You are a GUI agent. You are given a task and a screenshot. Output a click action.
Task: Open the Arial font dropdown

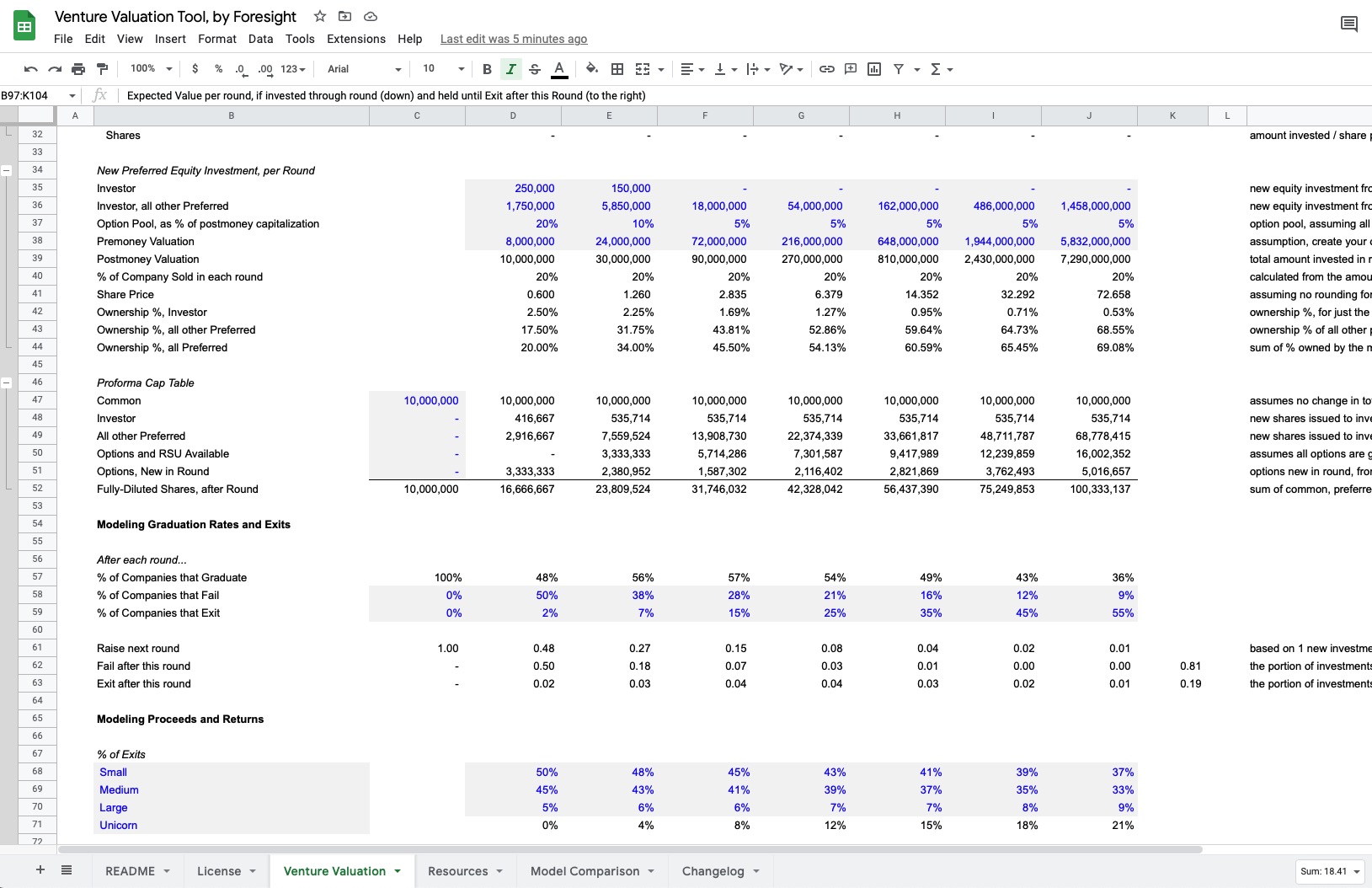(x=364, y=69)
